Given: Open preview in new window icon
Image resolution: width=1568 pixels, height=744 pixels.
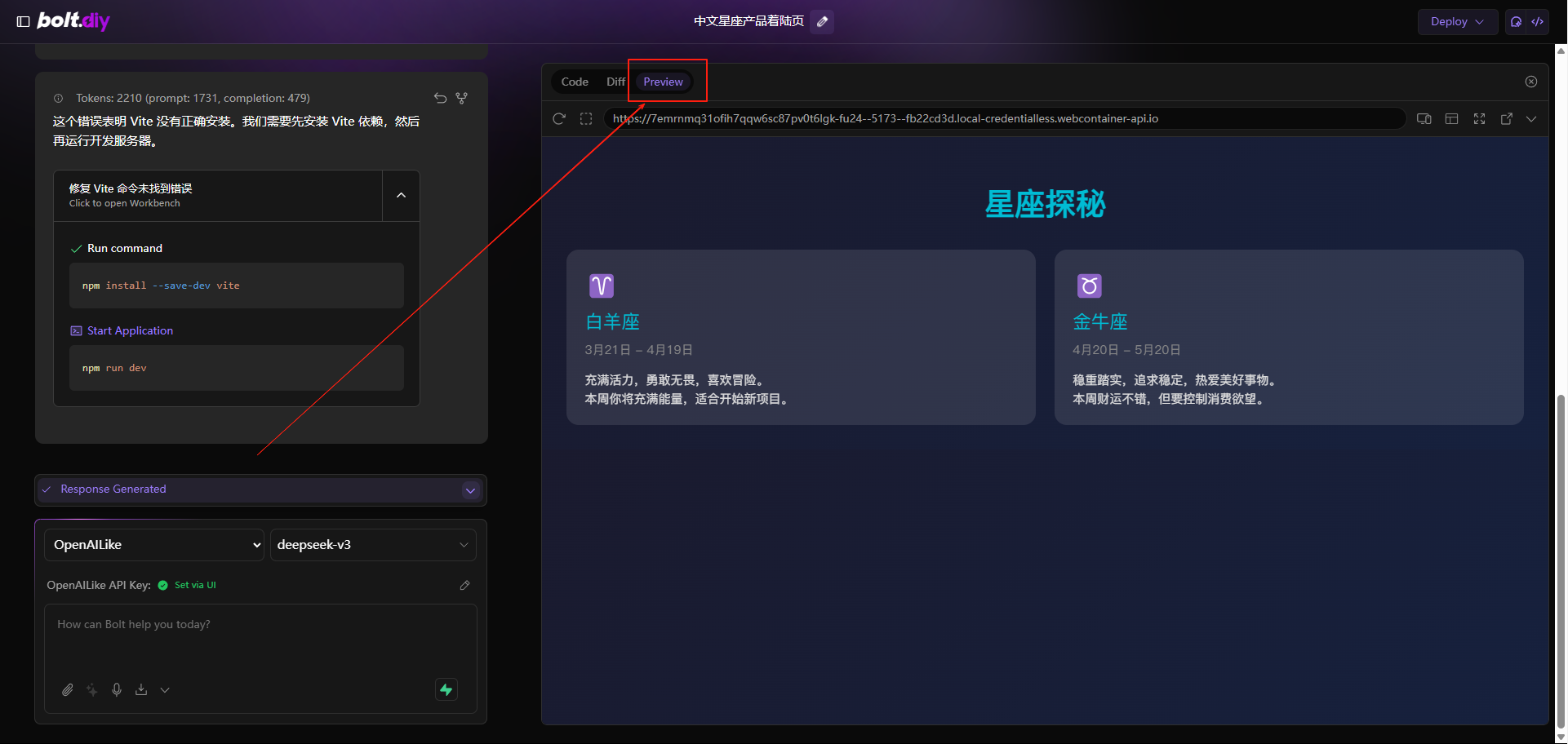Looking at the screenshot, I should coord(1507,119).
